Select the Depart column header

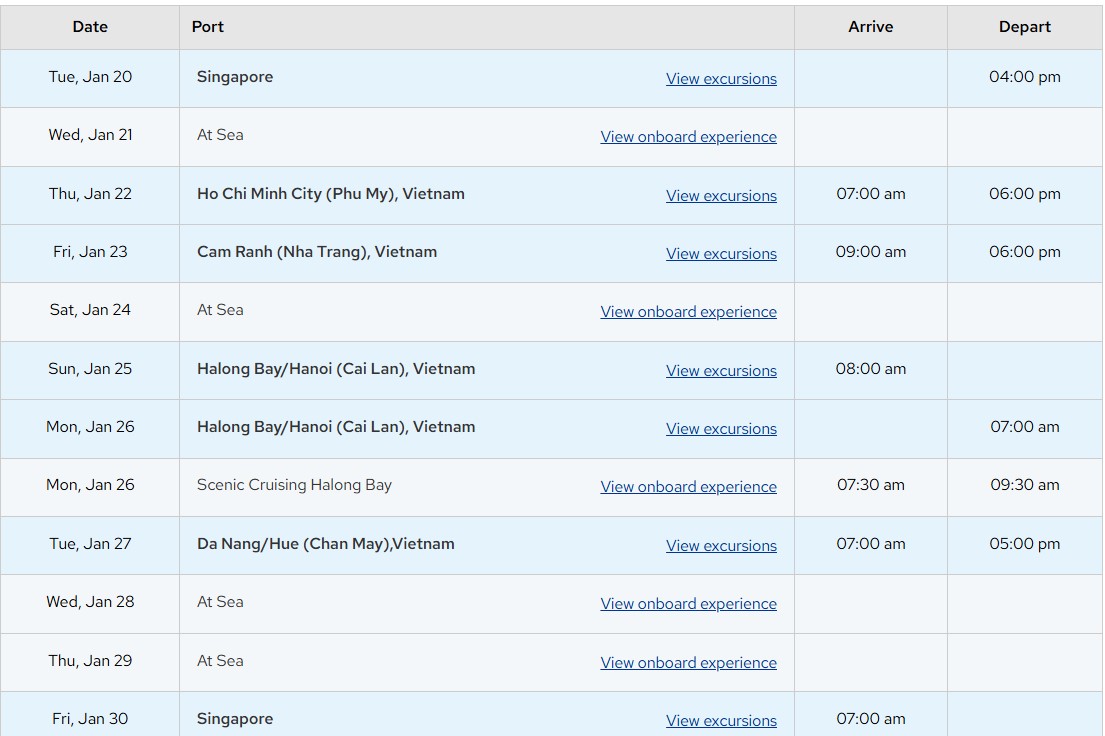click(1024, 27)
